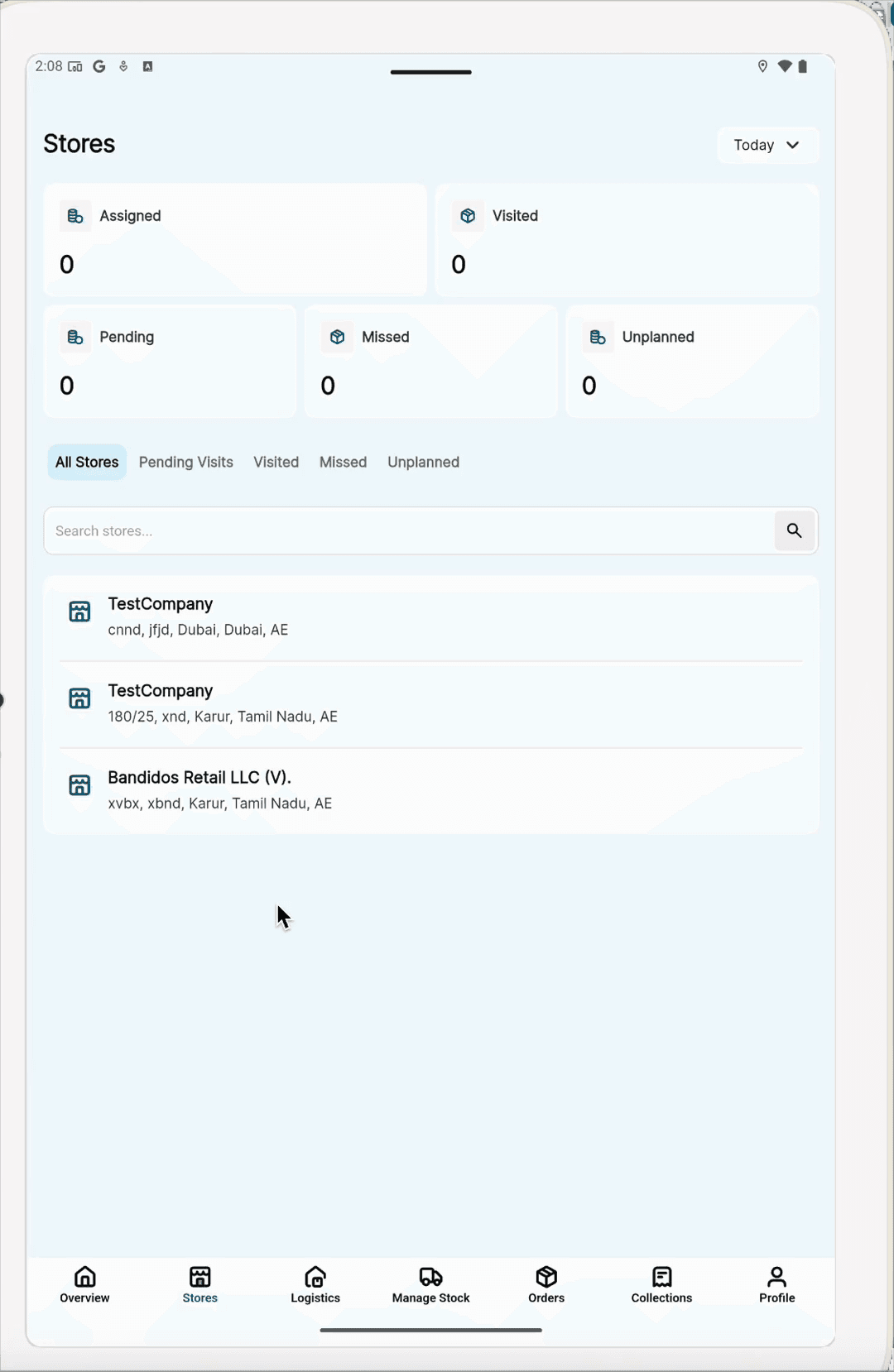
Task: Open TestCompany at cnnd, jfjd, Dubai
Action: tap(431, 617)
